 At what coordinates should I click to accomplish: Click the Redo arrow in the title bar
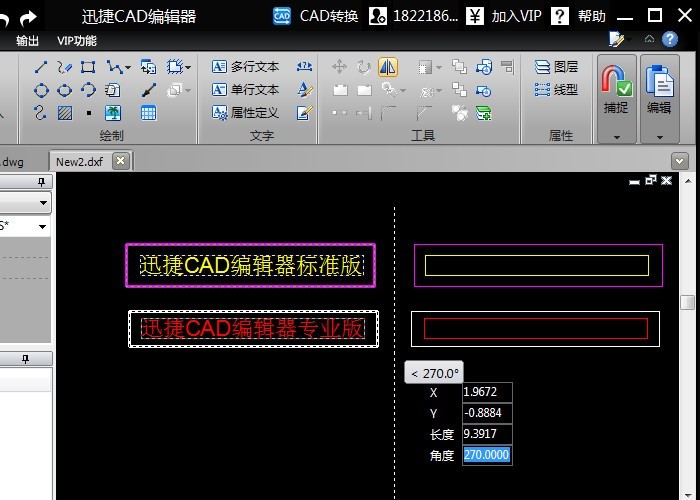pos(28,18)
